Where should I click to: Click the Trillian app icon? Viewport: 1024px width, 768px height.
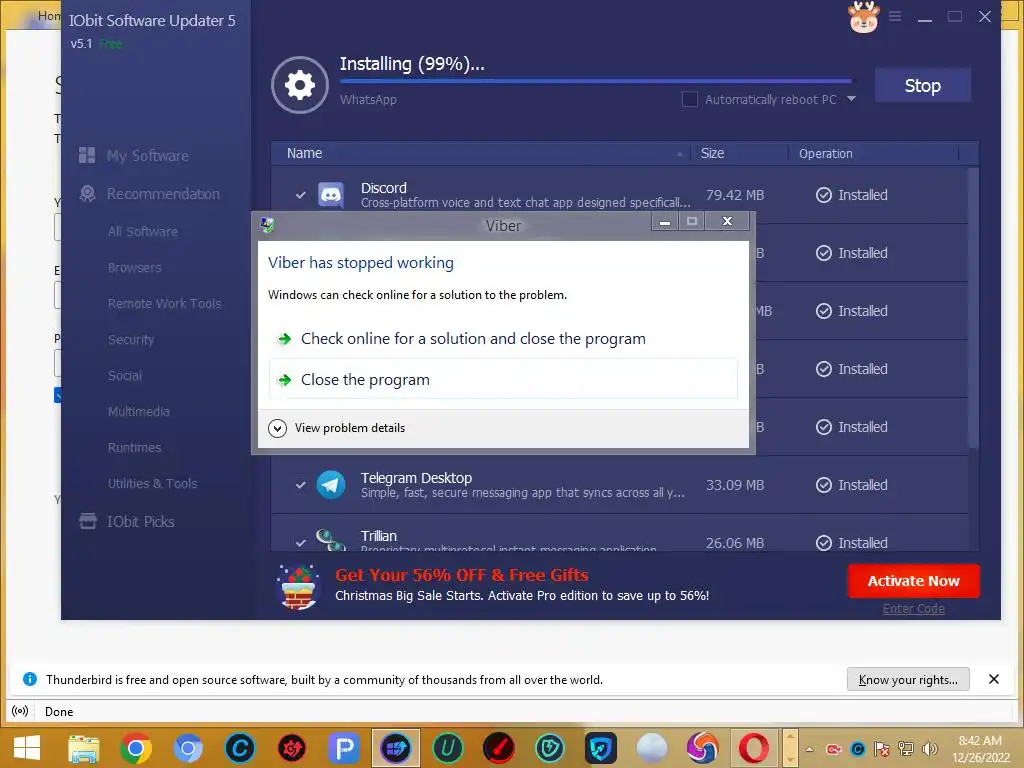331,540
